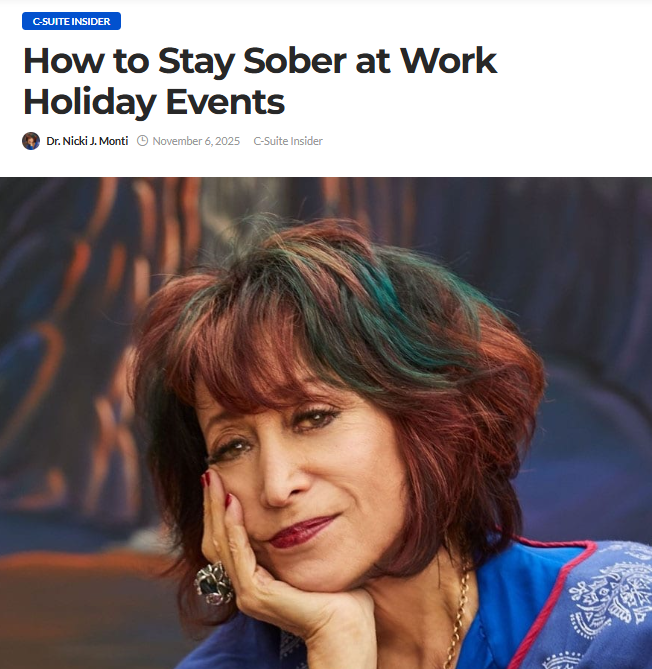Click the headline's first line "How to Stay Sober at Work"
Screen dimensions: 652x669
[x=260, y=61]
